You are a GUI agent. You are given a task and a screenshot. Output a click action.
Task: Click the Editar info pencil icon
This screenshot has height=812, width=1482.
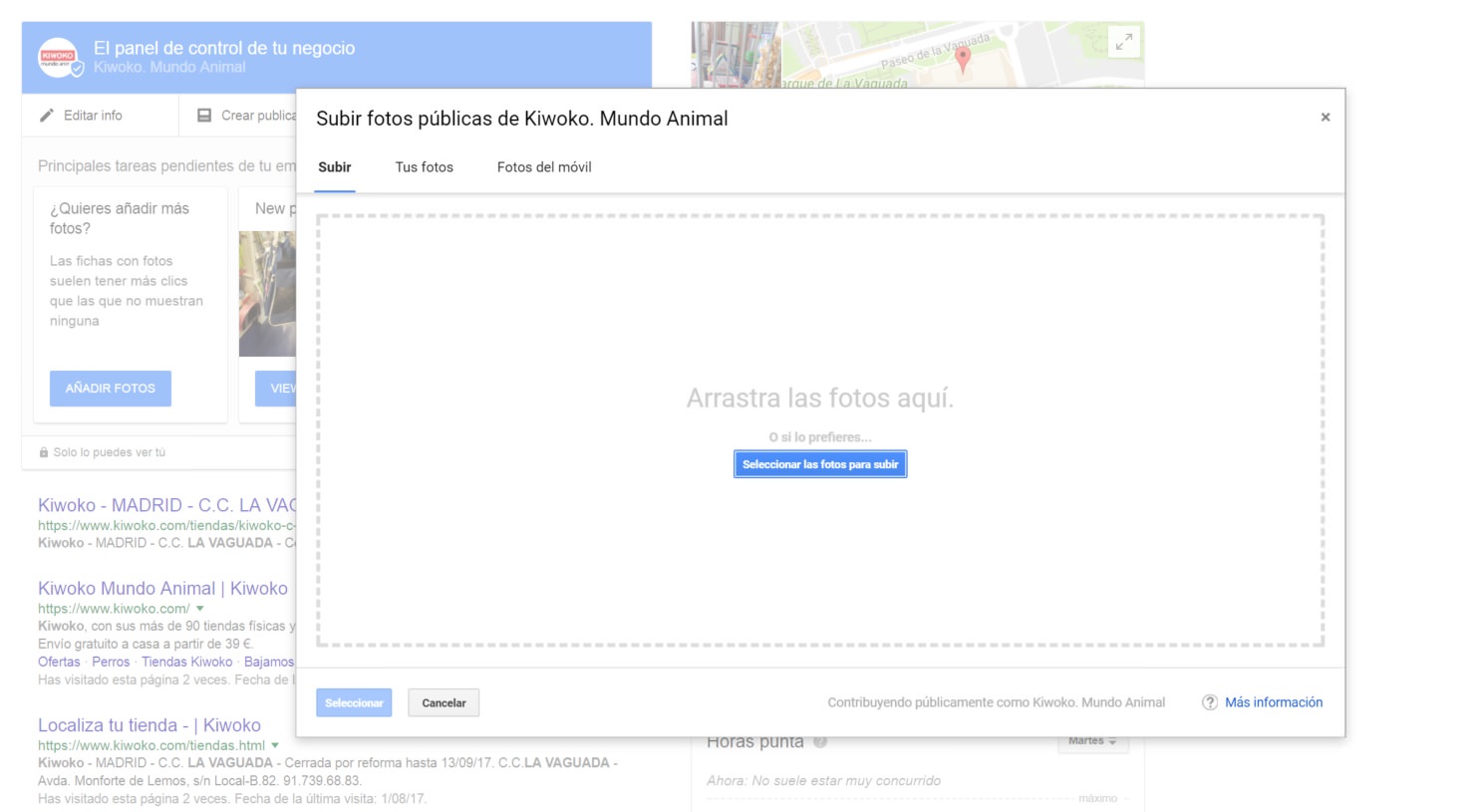coord(47,116)
